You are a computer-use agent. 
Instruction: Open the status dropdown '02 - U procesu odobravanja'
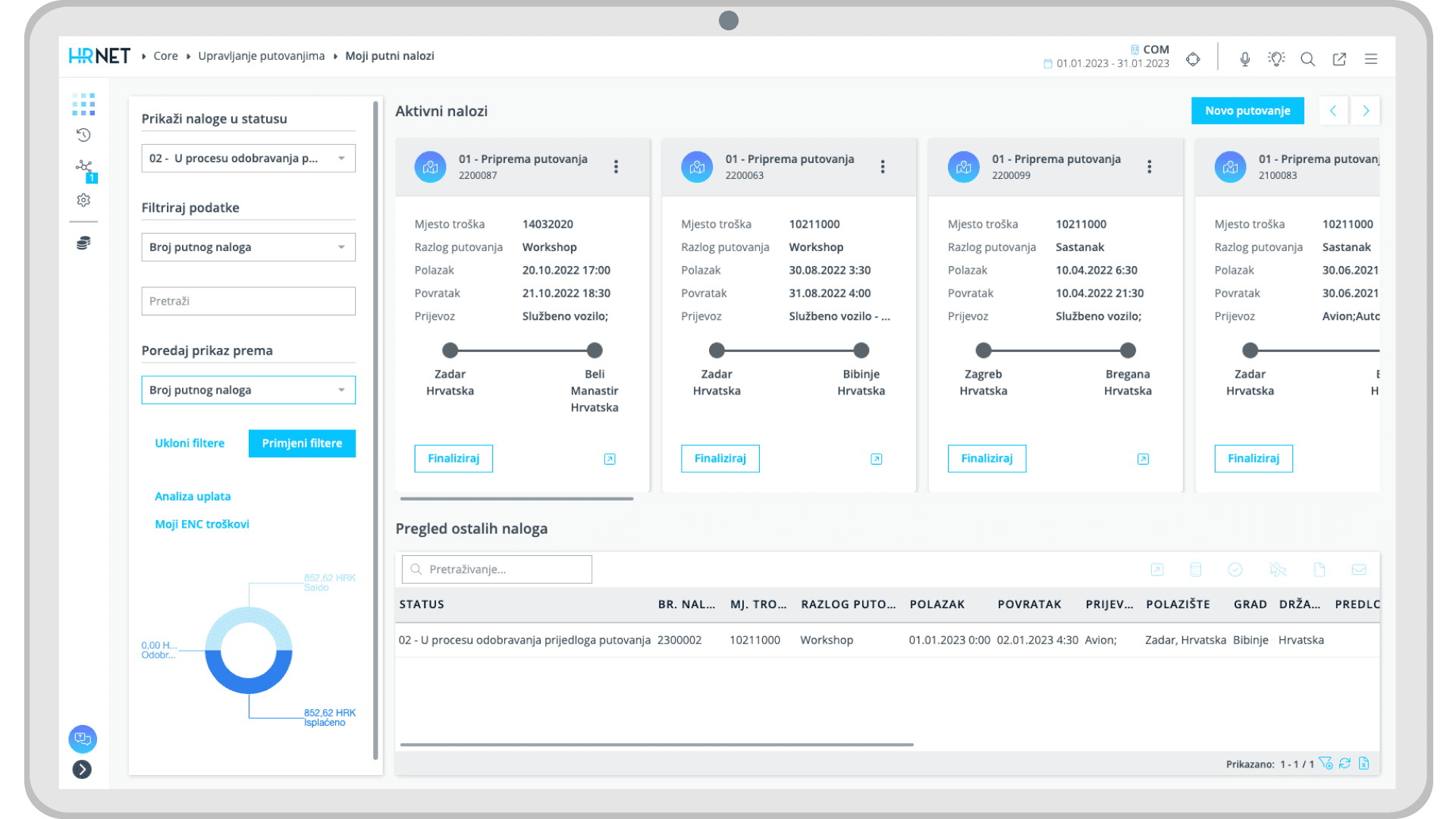coord(248,158)
